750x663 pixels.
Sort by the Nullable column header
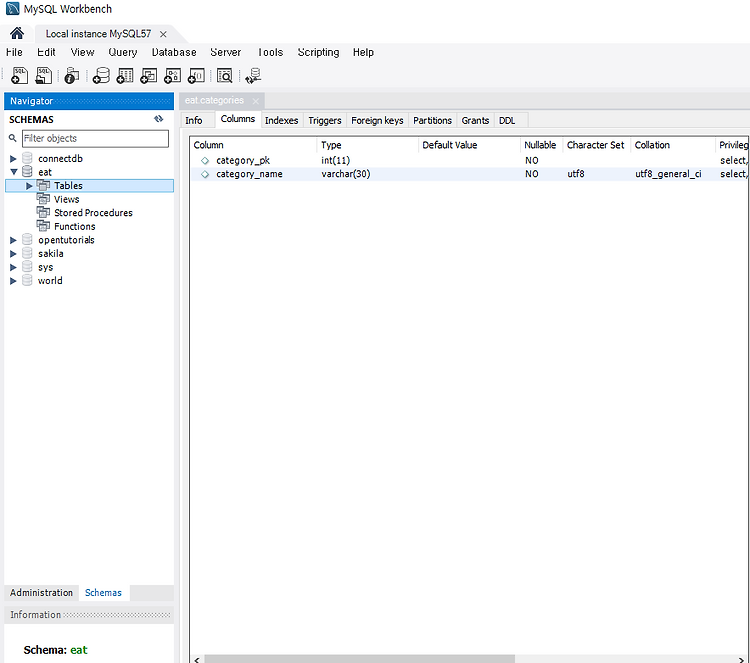click(540, 145)
